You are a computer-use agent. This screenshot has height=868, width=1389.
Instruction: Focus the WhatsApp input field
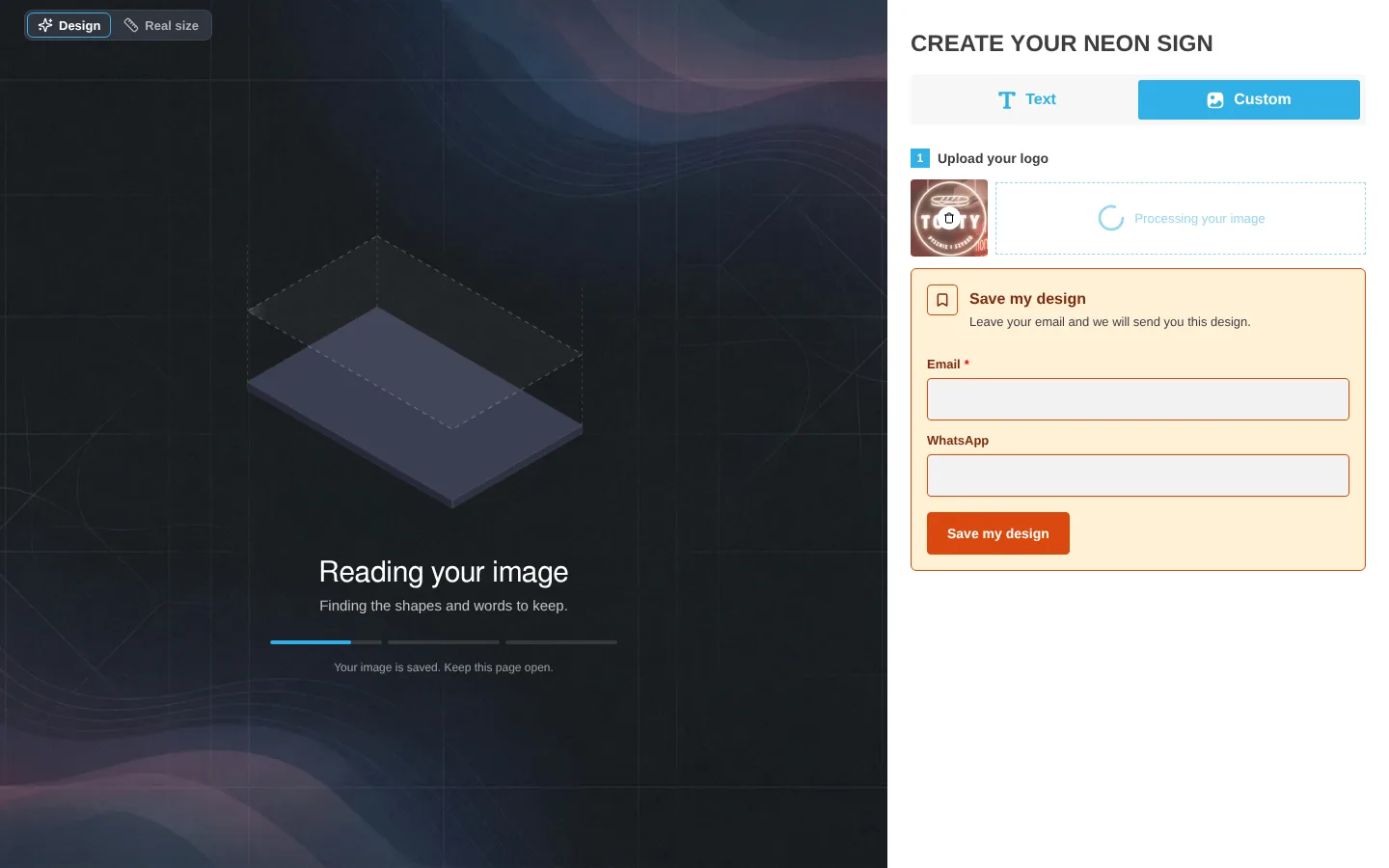(1138, 475)
